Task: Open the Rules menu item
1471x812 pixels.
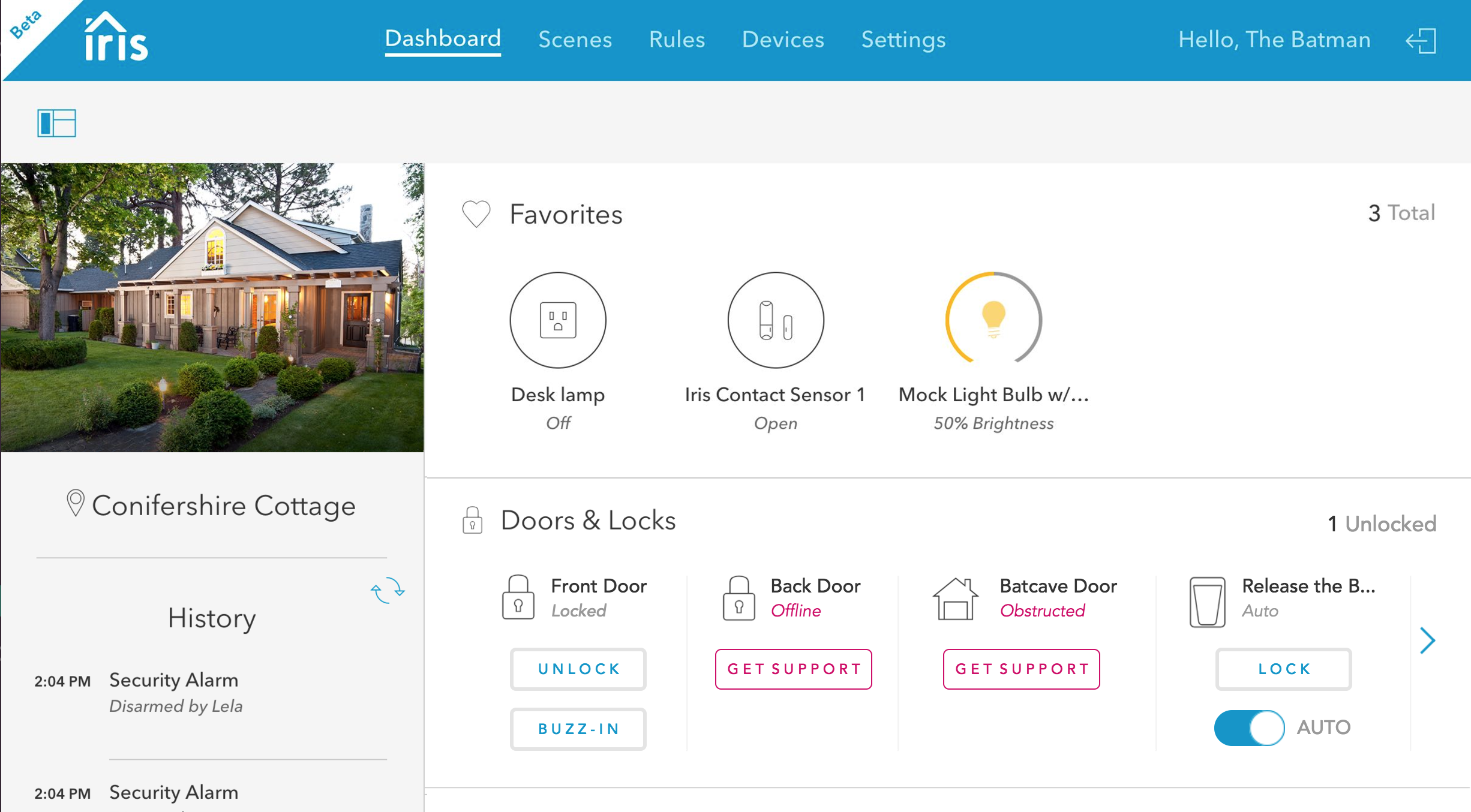Action: click(677, 40)
